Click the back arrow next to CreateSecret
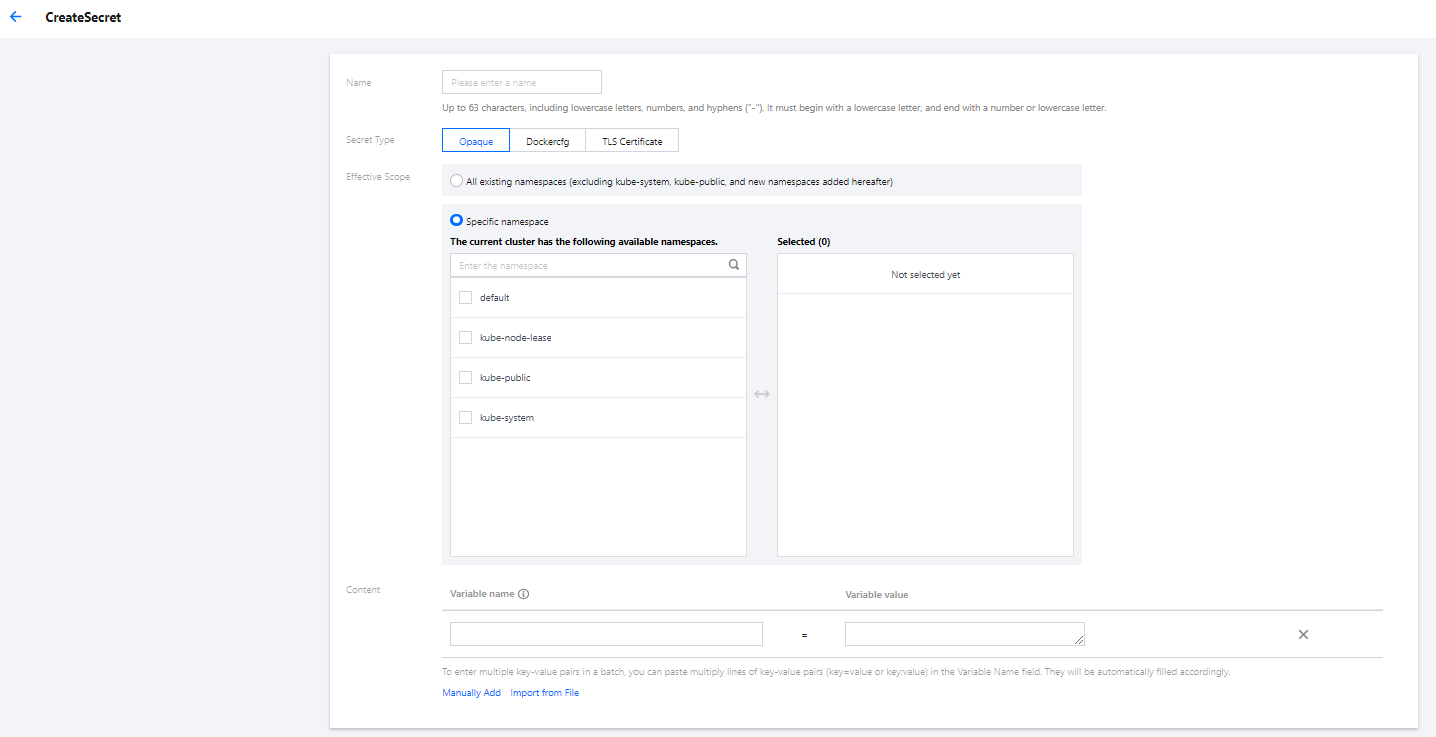1436x737 pixels. (x=15, y=17)
